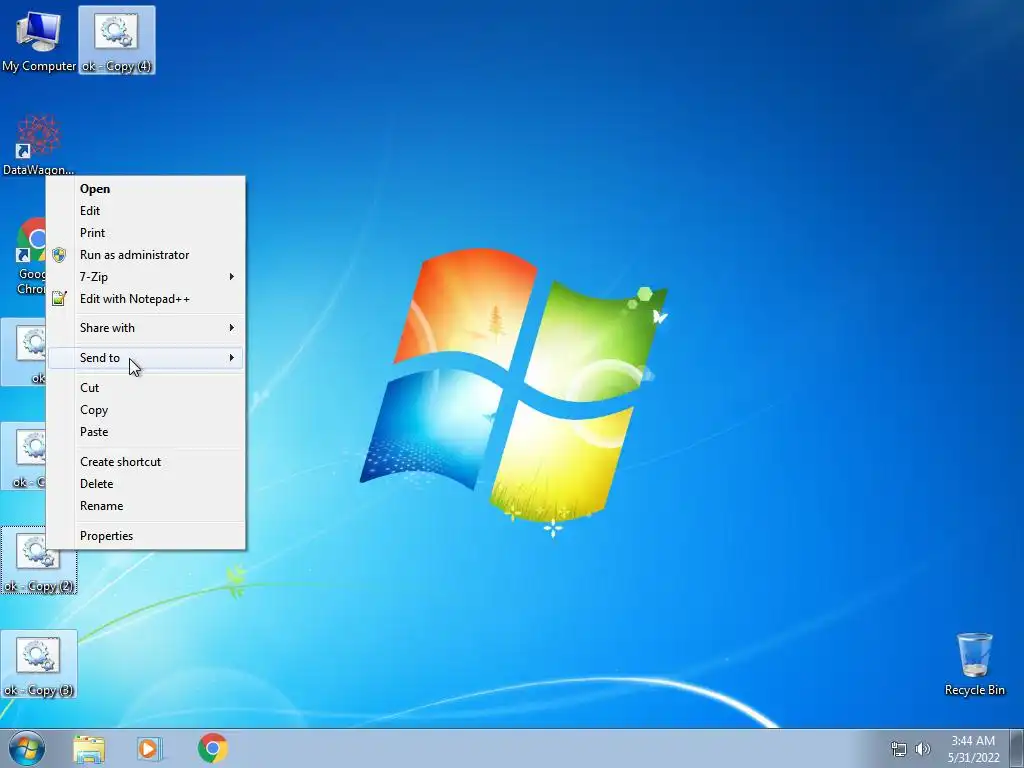Viewport: 1024px width, 768px height.
Task: Select the partly hidden ok file icon below Chrome
Action: pyautogui.click(x=24, y=352)
